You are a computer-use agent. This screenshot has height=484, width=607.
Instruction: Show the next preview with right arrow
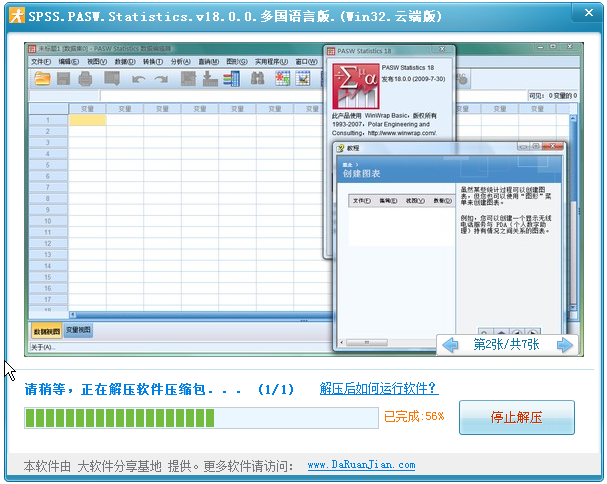click(x=564, y=344)
